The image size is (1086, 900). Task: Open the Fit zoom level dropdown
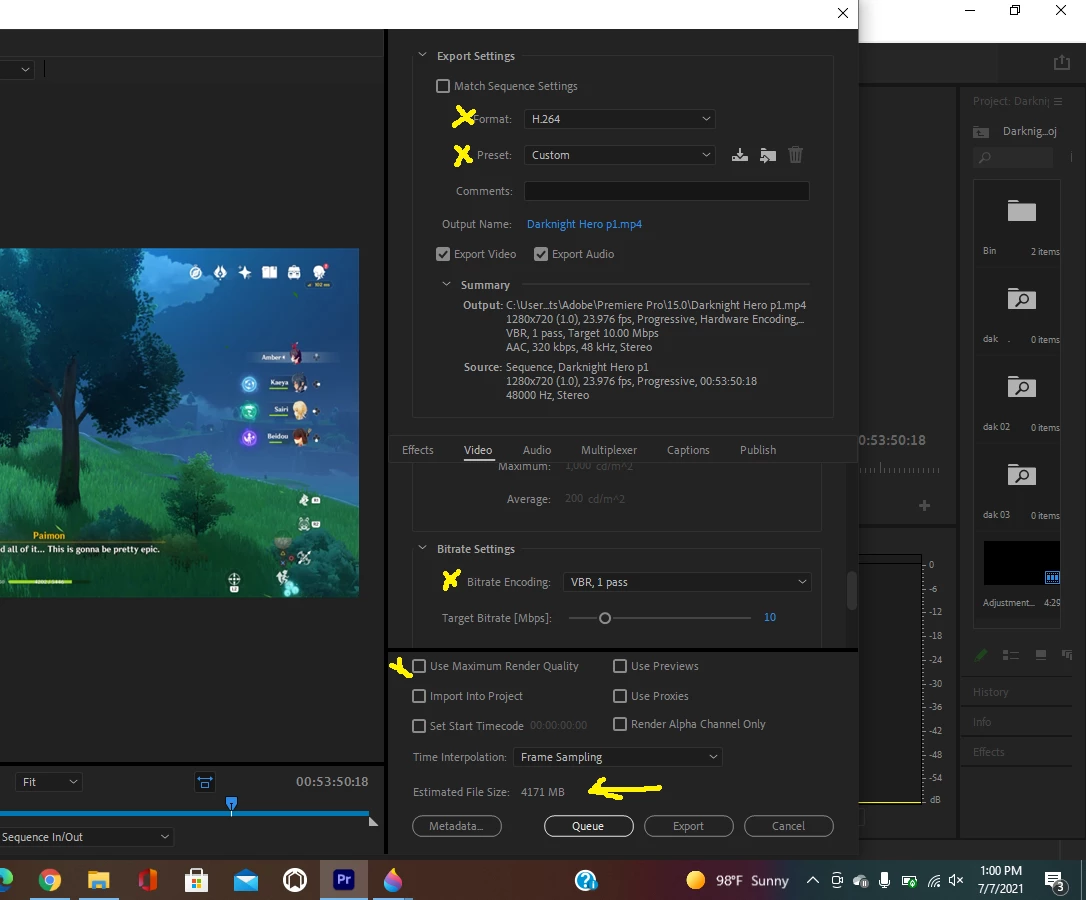(x=48, y=782)
